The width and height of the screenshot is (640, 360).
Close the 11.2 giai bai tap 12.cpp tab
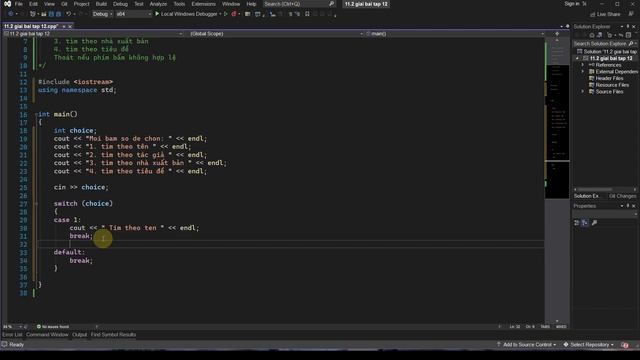[x=70, y=26]
